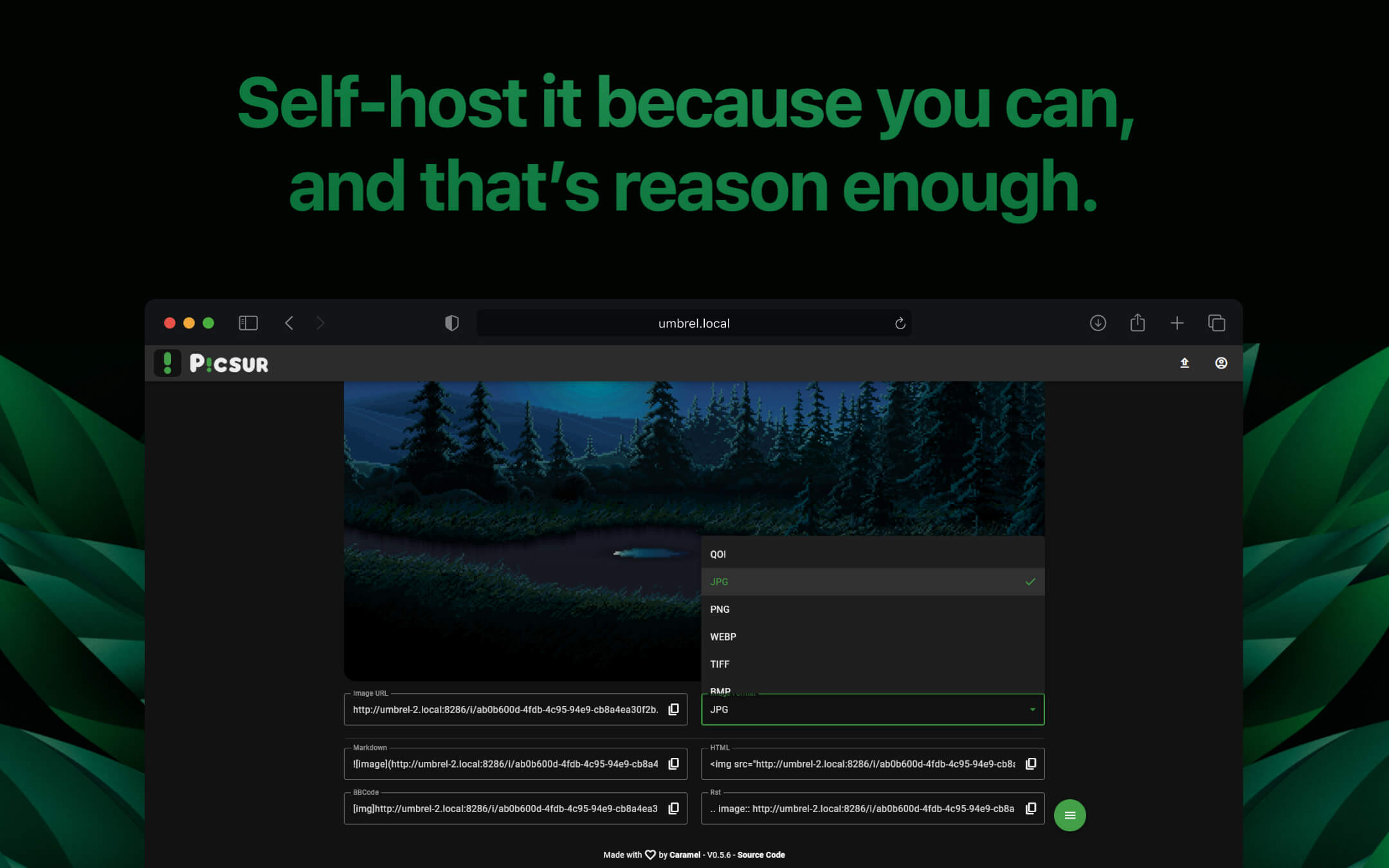1389x868 pixels.
Task: Copy the BBCode snippet icon
Action: [x=673, y=808]
